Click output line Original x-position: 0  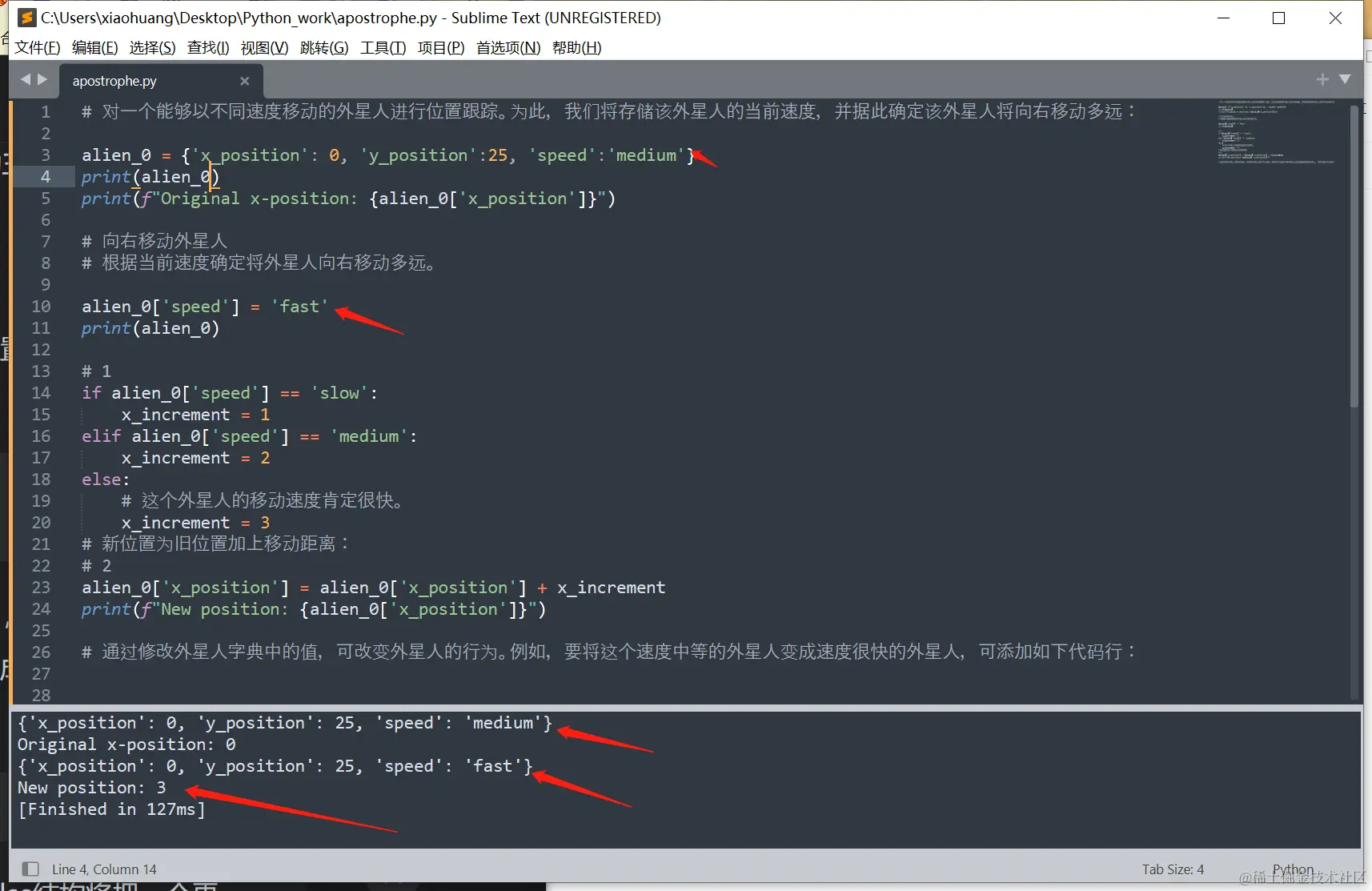click(x=126, y=745)
